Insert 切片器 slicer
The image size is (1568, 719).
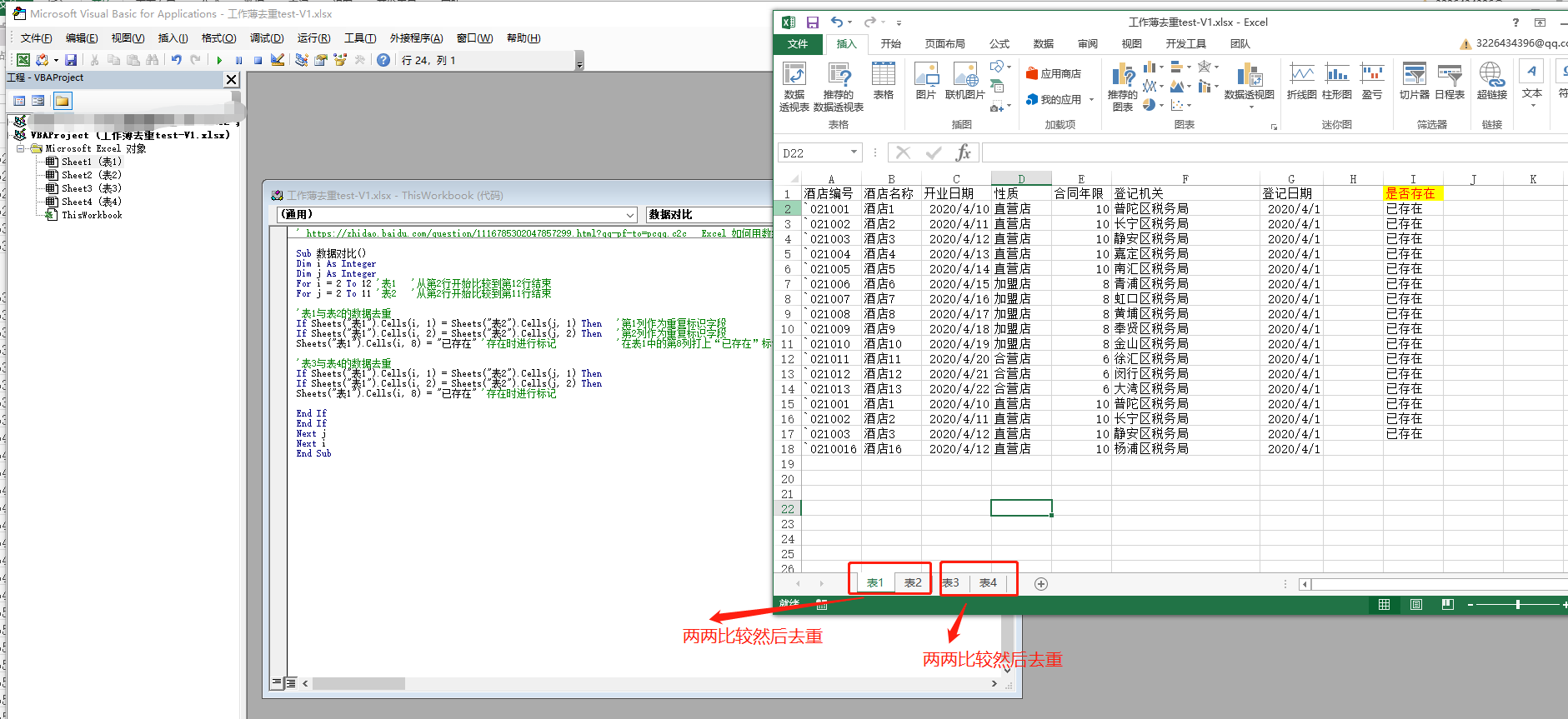[1415, 81]
